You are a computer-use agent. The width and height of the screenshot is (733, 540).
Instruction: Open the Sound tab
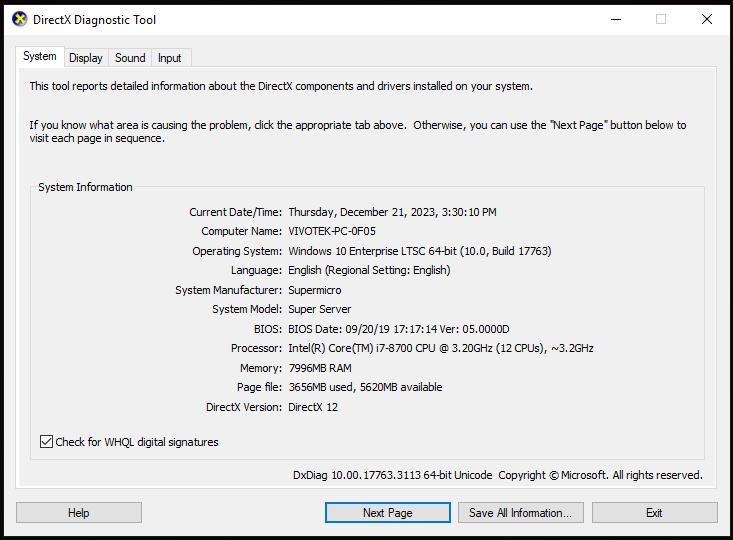pos(130,58)
